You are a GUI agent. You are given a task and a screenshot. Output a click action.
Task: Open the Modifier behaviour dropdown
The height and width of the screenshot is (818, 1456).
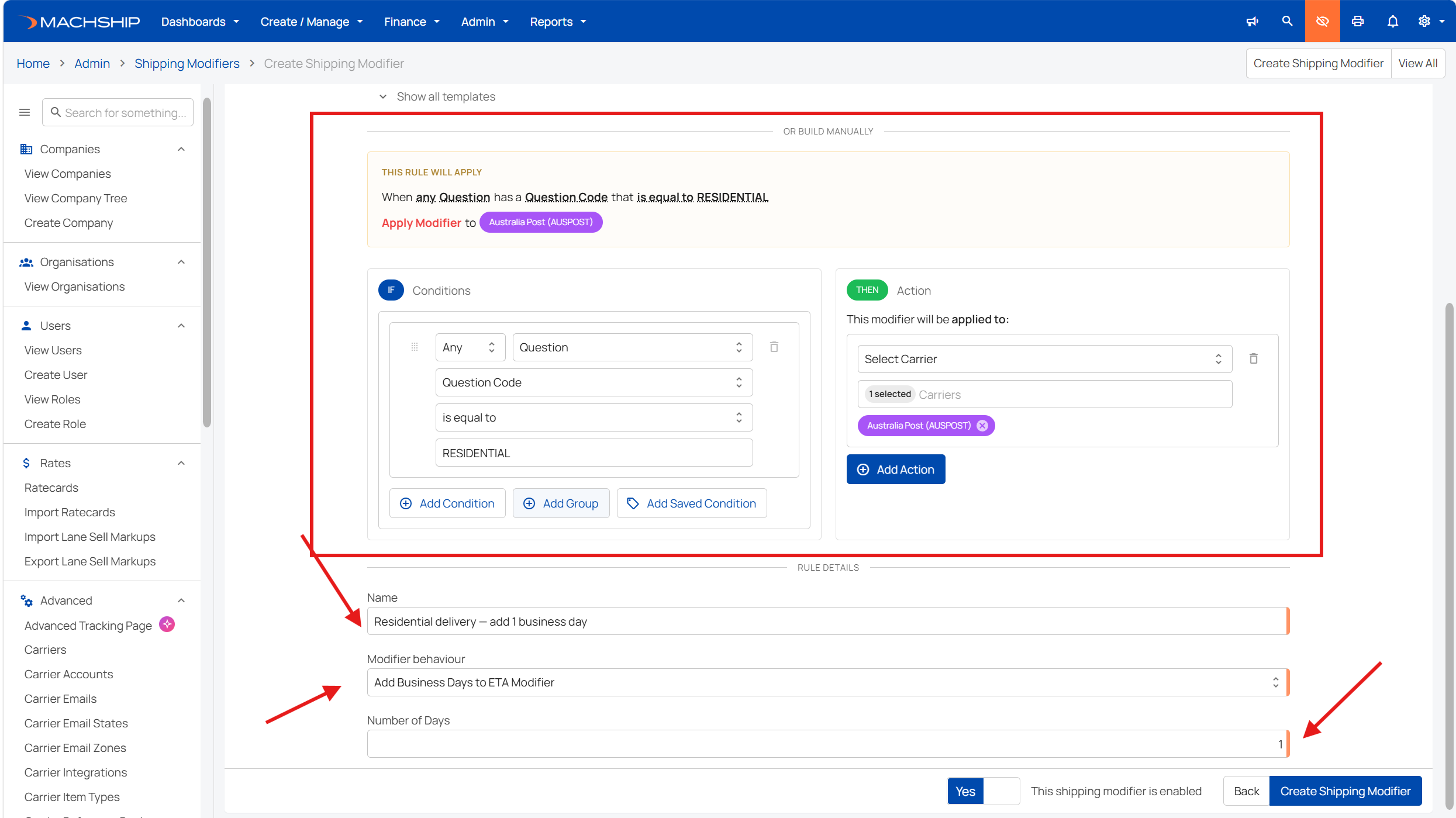click(x=827, y=682)
